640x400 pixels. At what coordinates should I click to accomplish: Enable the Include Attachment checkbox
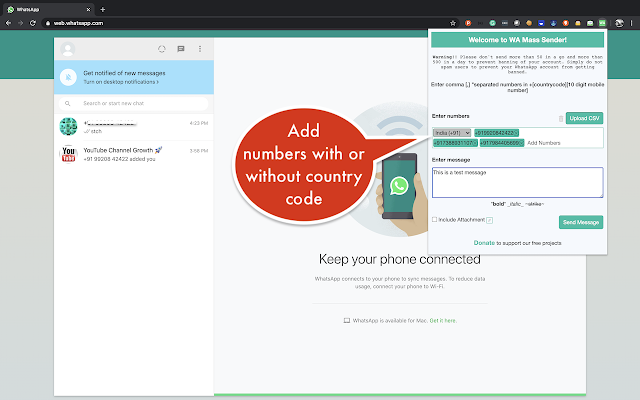(x=434, y=220)
